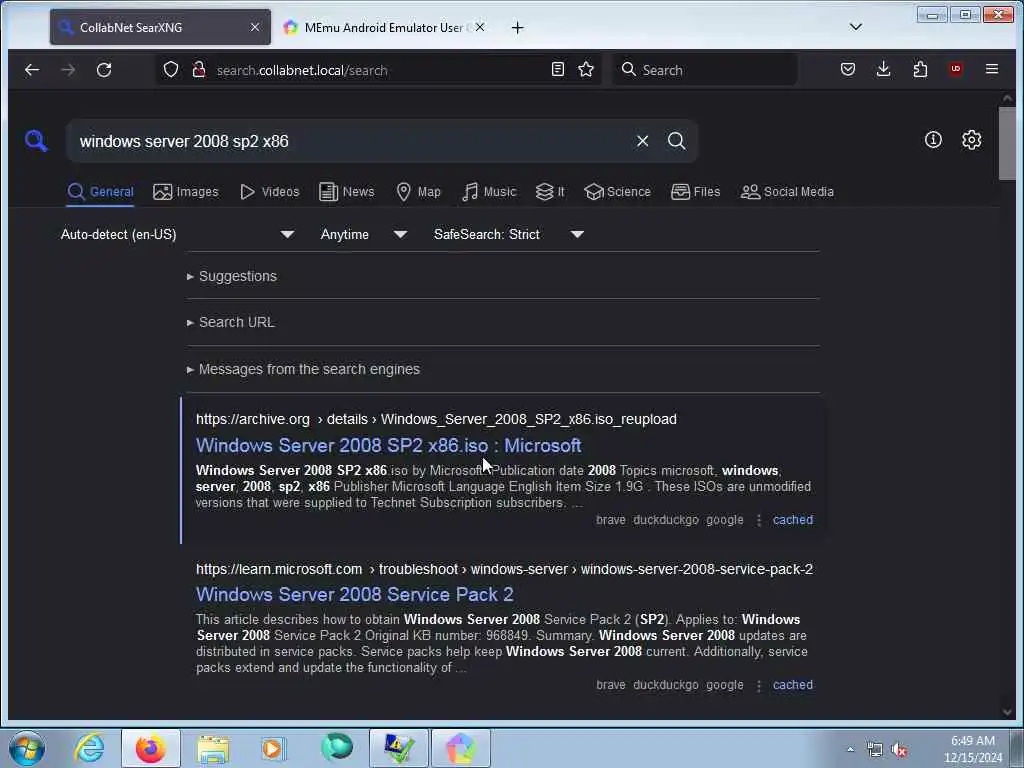Switch to the MEmu Android Emulator tab
This screenshot has height=768, width=1024.
click(383, 27)
